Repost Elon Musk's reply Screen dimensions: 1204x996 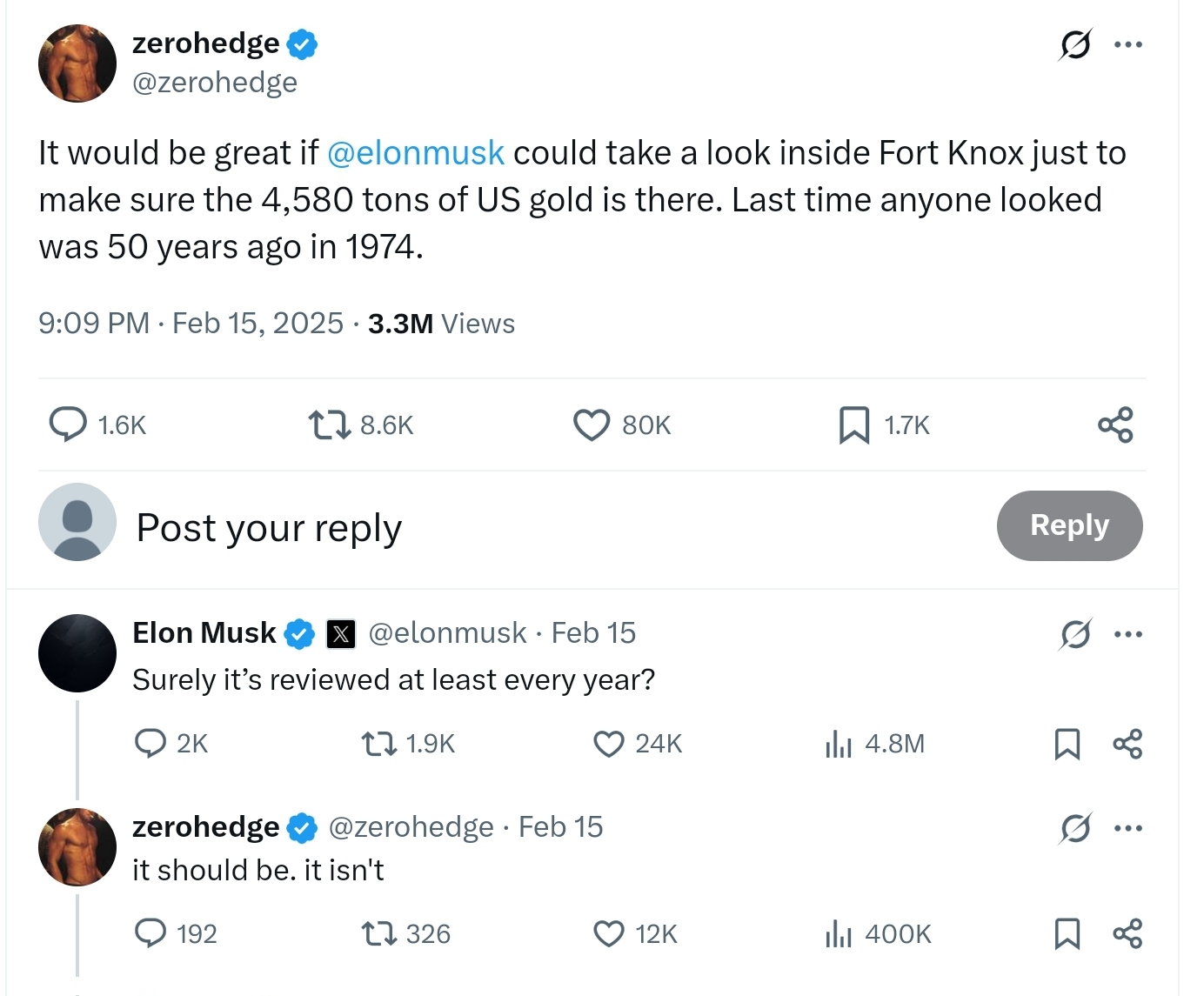coord(378,745)
